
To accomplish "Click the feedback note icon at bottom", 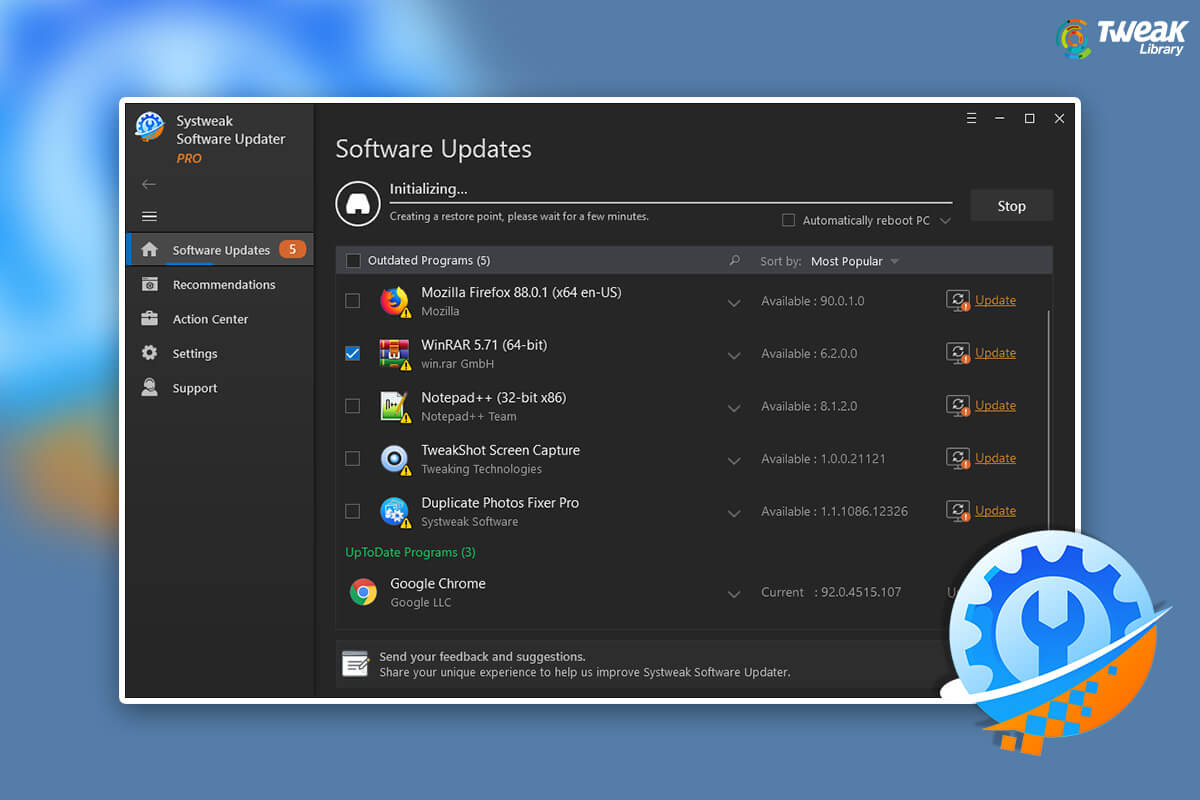I will coord(355,662).
